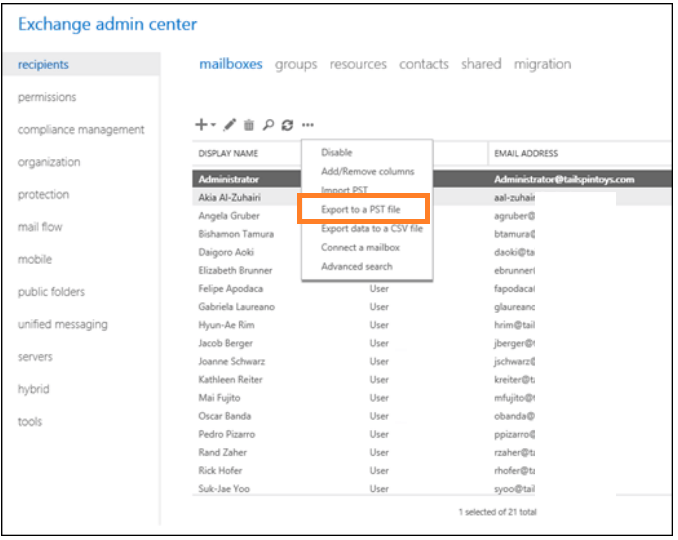
Task: Open the tools section
Action: tap(30, 422)
